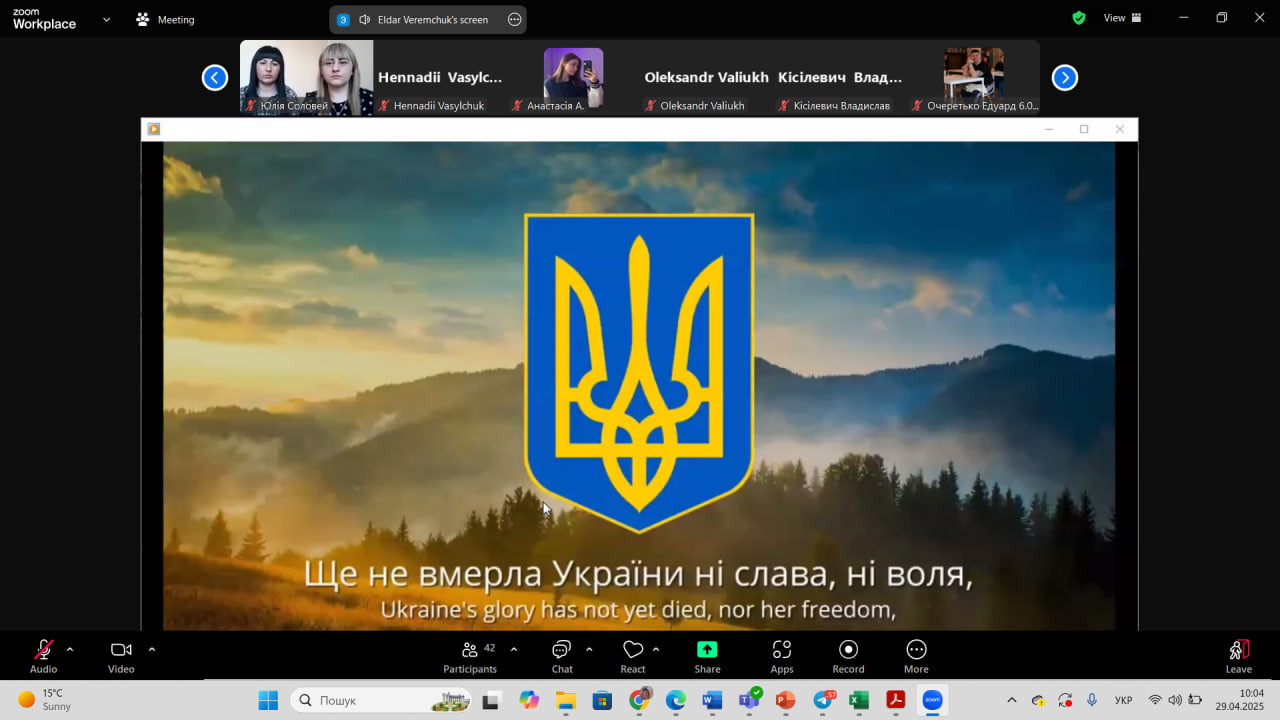
Task: Switch keyboard language УКР indicator
Action: (1124, 700)
